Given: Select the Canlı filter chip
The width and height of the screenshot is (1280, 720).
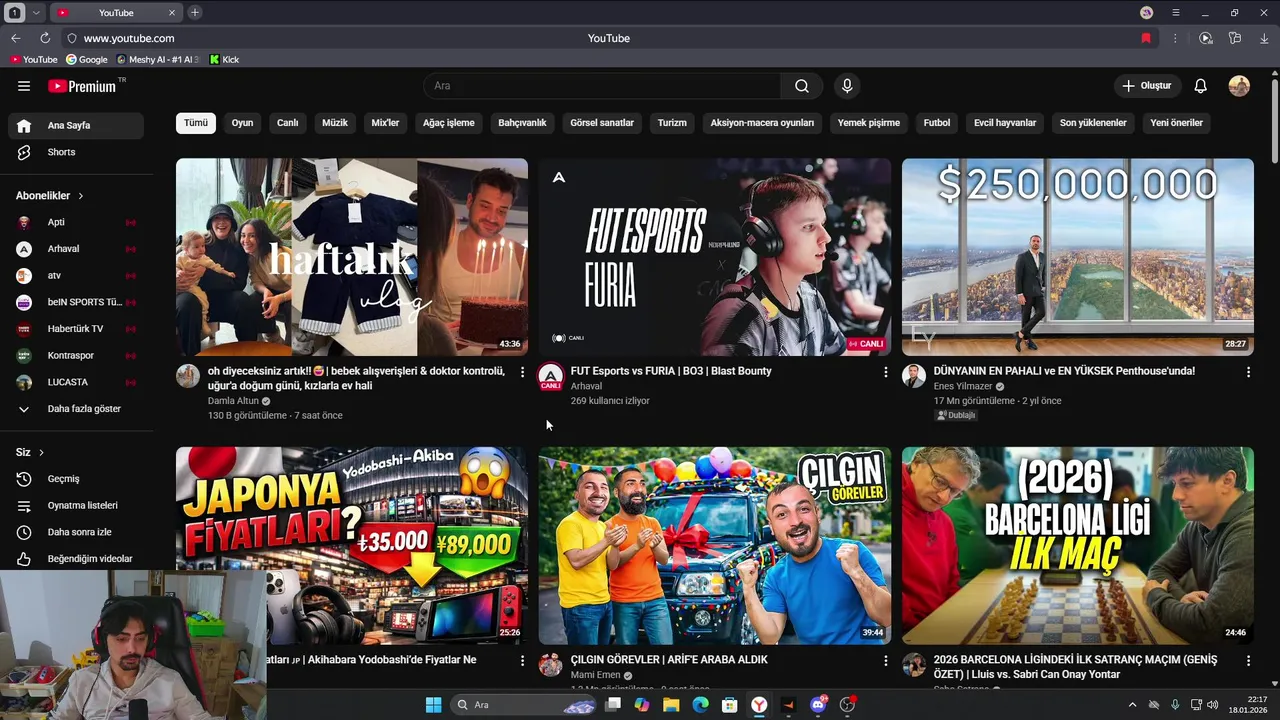Looking at the screenshot, I should click(288, 123).
